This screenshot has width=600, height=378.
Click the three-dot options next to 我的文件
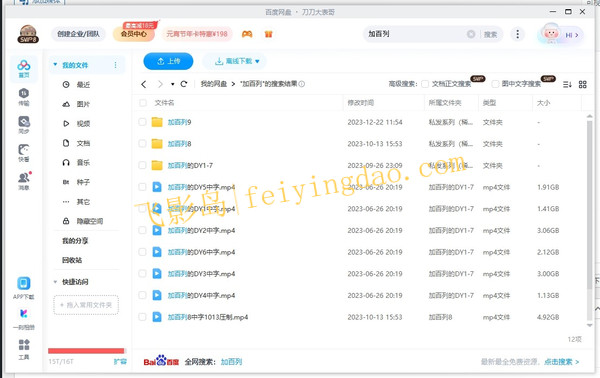click(115, 65)
